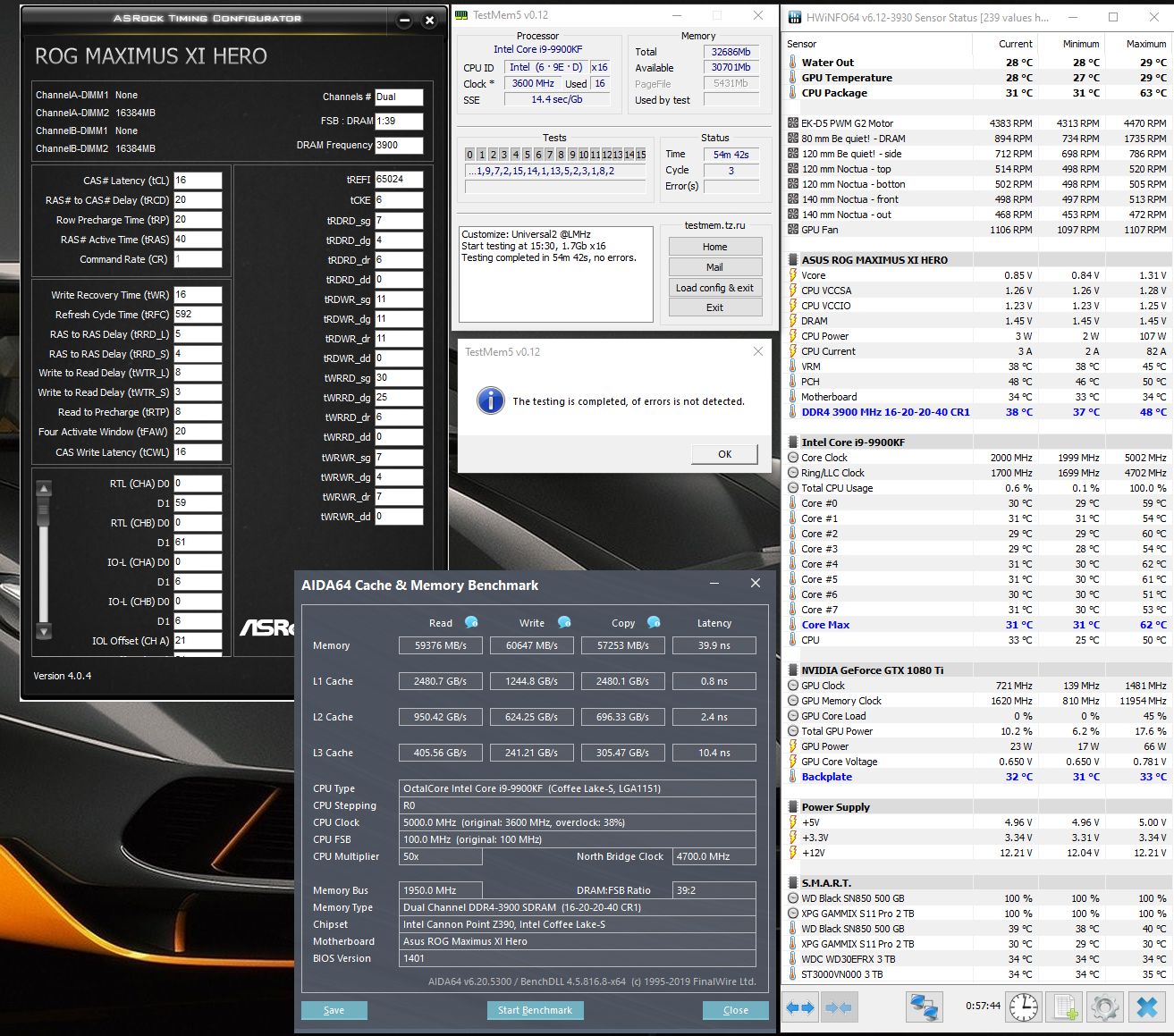Select the 'ST3000VN000 3 TB' row
Image resolution: width=1174 pixels, height=1036 pixels.
coord(977,974)
